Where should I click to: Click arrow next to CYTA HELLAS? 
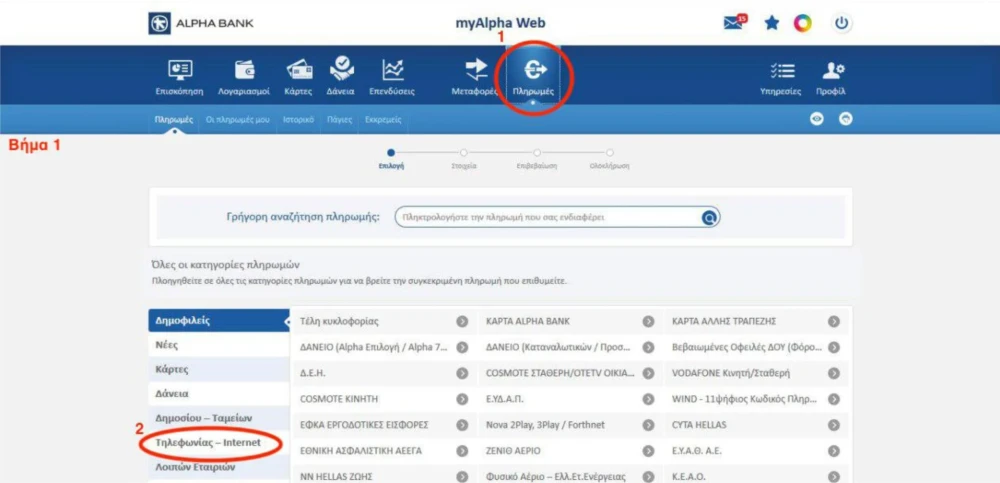coord(834,424)
